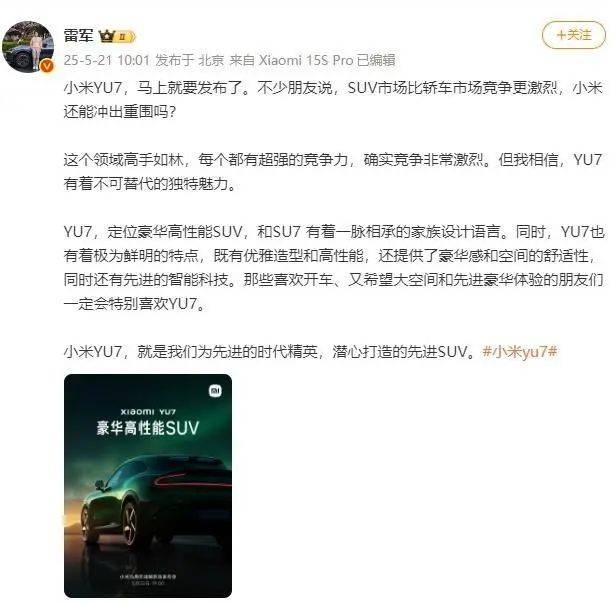Click the Mi logo on the poster
Viewport: 614px width, 604px height.
[215, 391]
